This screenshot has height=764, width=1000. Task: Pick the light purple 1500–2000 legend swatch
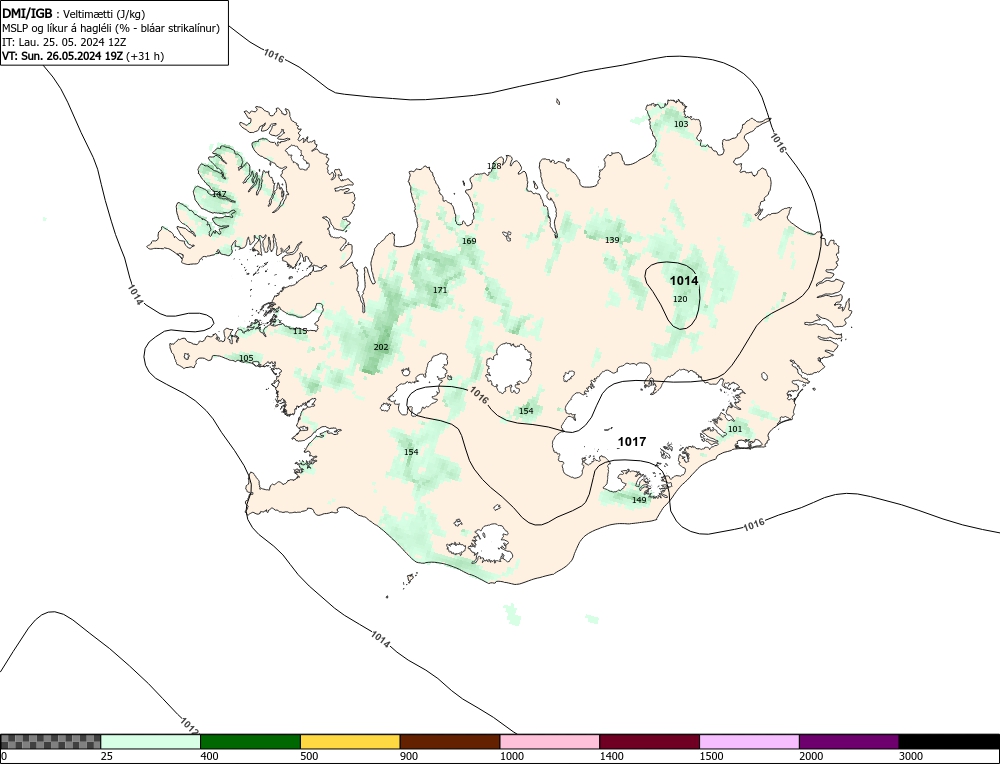749,741
